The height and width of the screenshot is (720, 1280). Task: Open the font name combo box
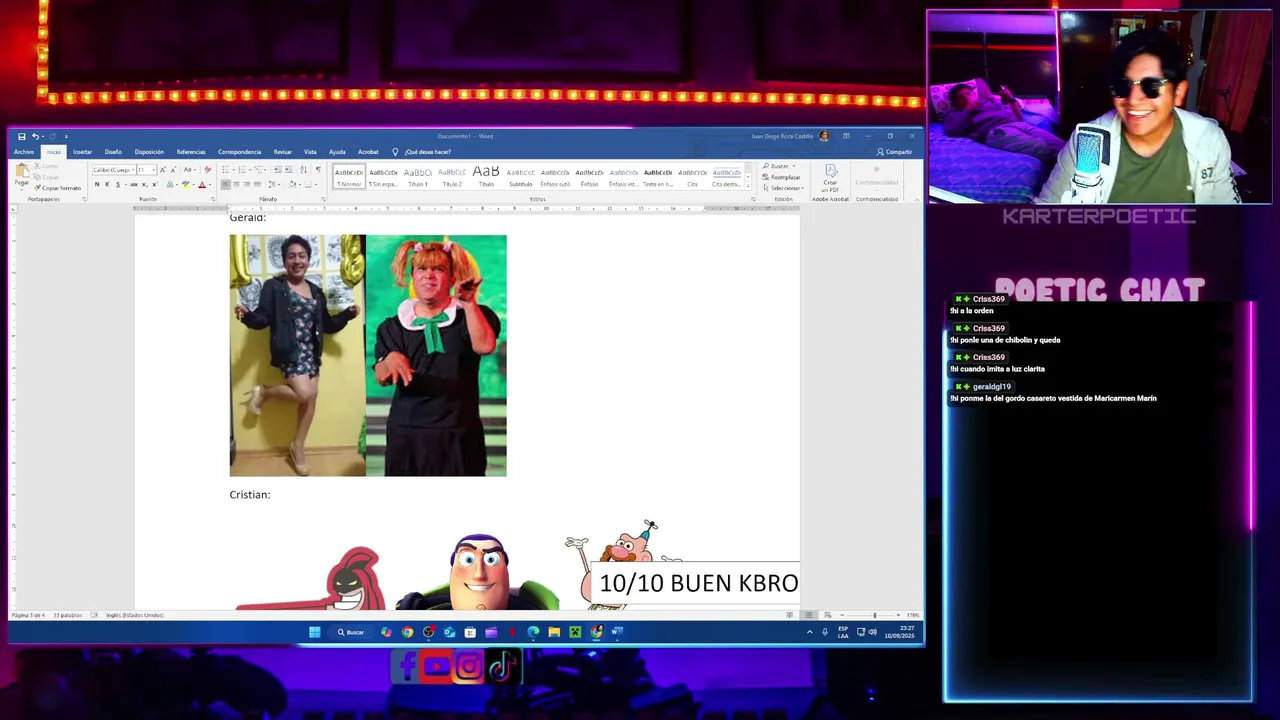tap(114, 170)
